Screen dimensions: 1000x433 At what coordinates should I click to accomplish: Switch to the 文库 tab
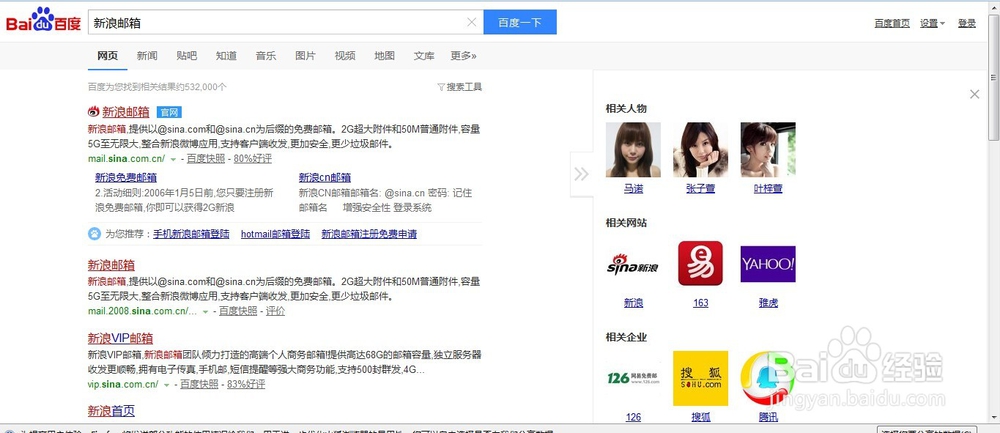point(424,56)
